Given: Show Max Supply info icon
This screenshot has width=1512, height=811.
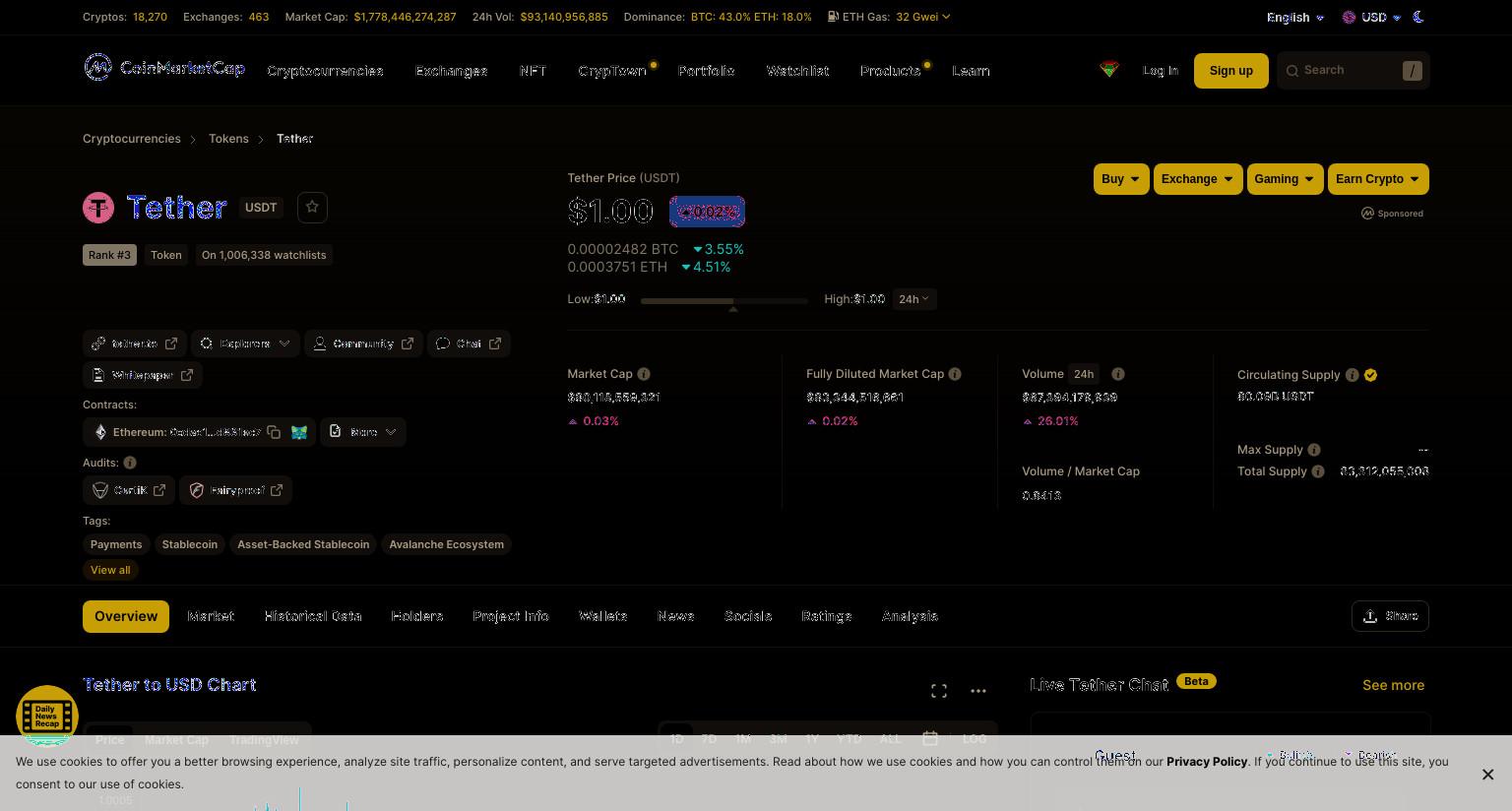Looking at the screenshot, I should click(1314, 450).
